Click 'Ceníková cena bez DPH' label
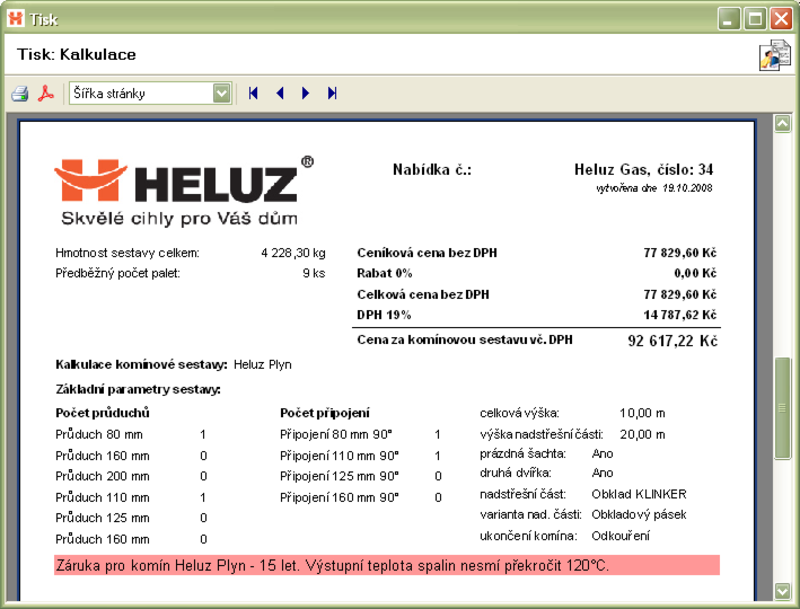The image size is (800, 609). (427, 252)
